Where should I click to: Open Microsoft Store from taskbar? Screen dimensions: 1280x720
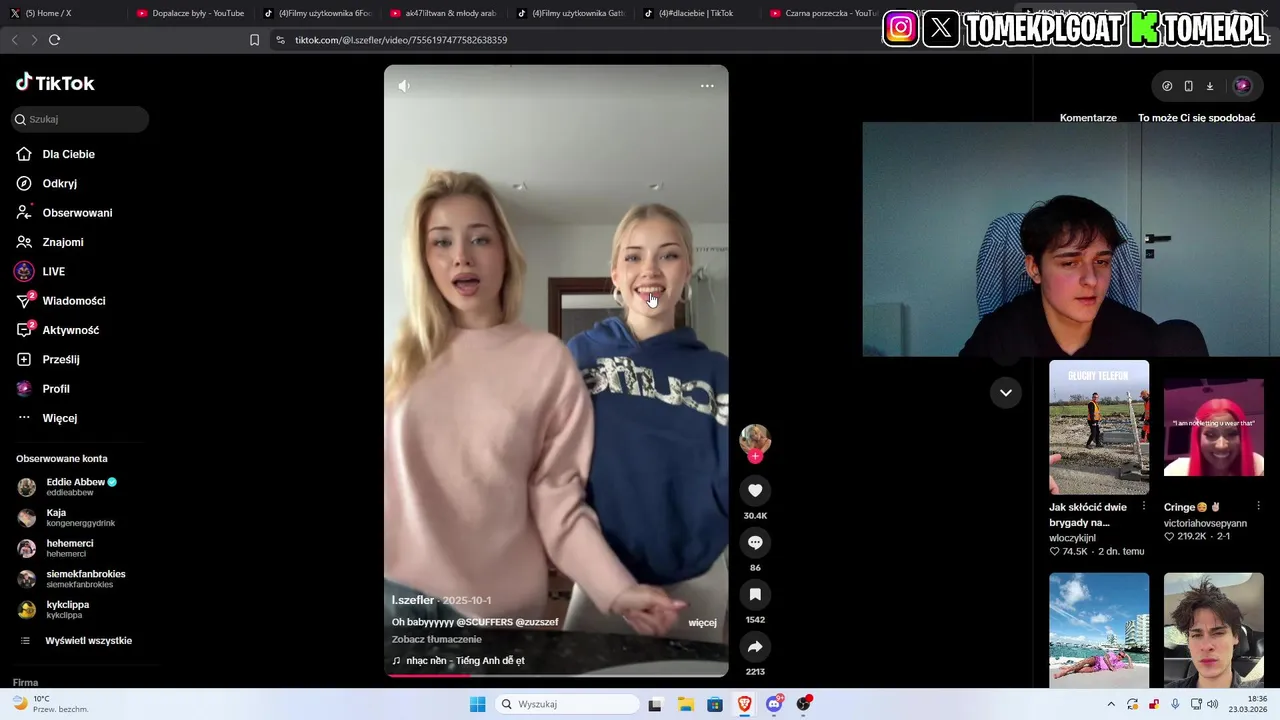click(715, 704)
